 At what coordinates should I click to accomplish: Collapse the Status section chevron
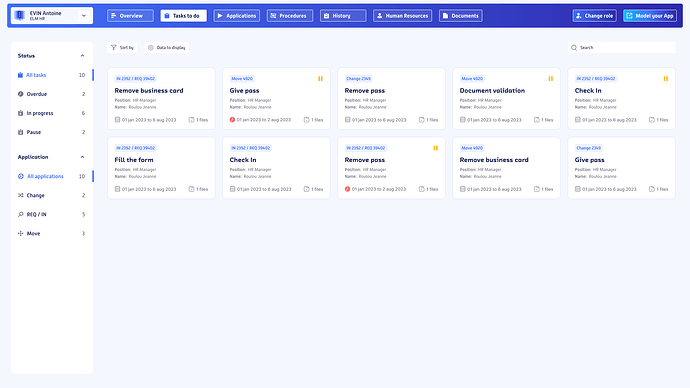point(82,56)
